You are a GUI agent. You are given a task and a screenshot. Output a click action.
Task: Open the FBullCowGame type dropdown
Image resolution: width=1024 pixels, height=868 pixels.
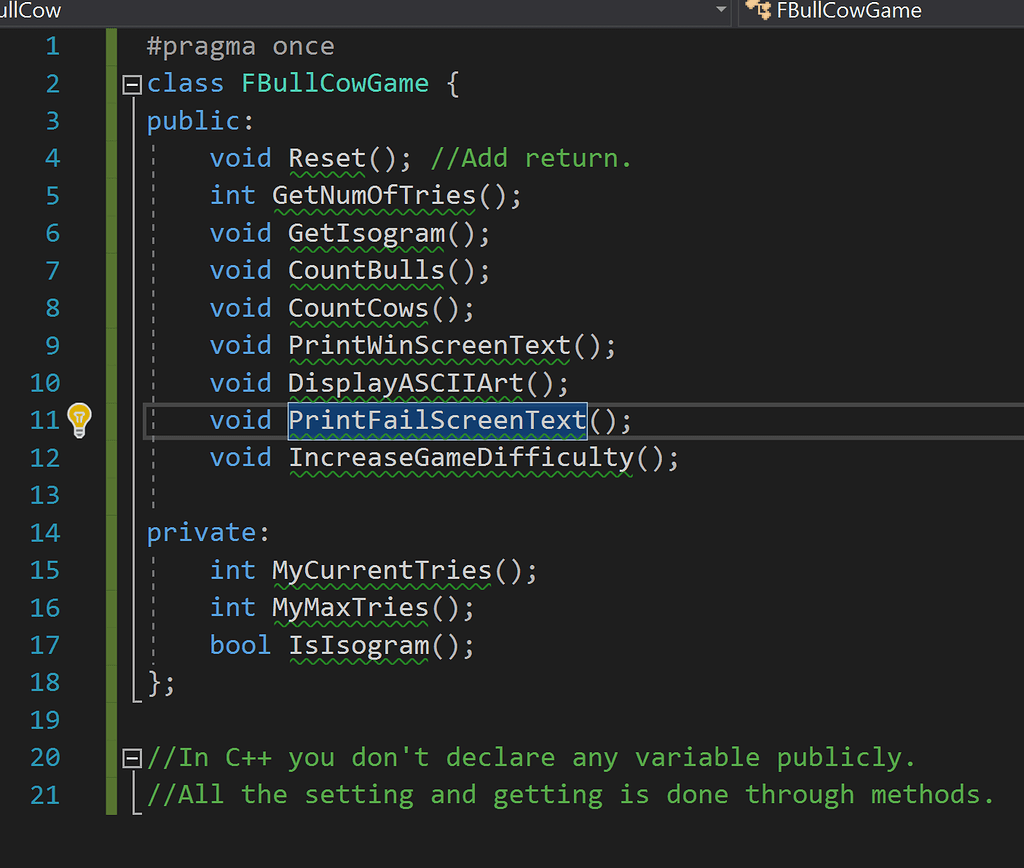pos(880,11)
